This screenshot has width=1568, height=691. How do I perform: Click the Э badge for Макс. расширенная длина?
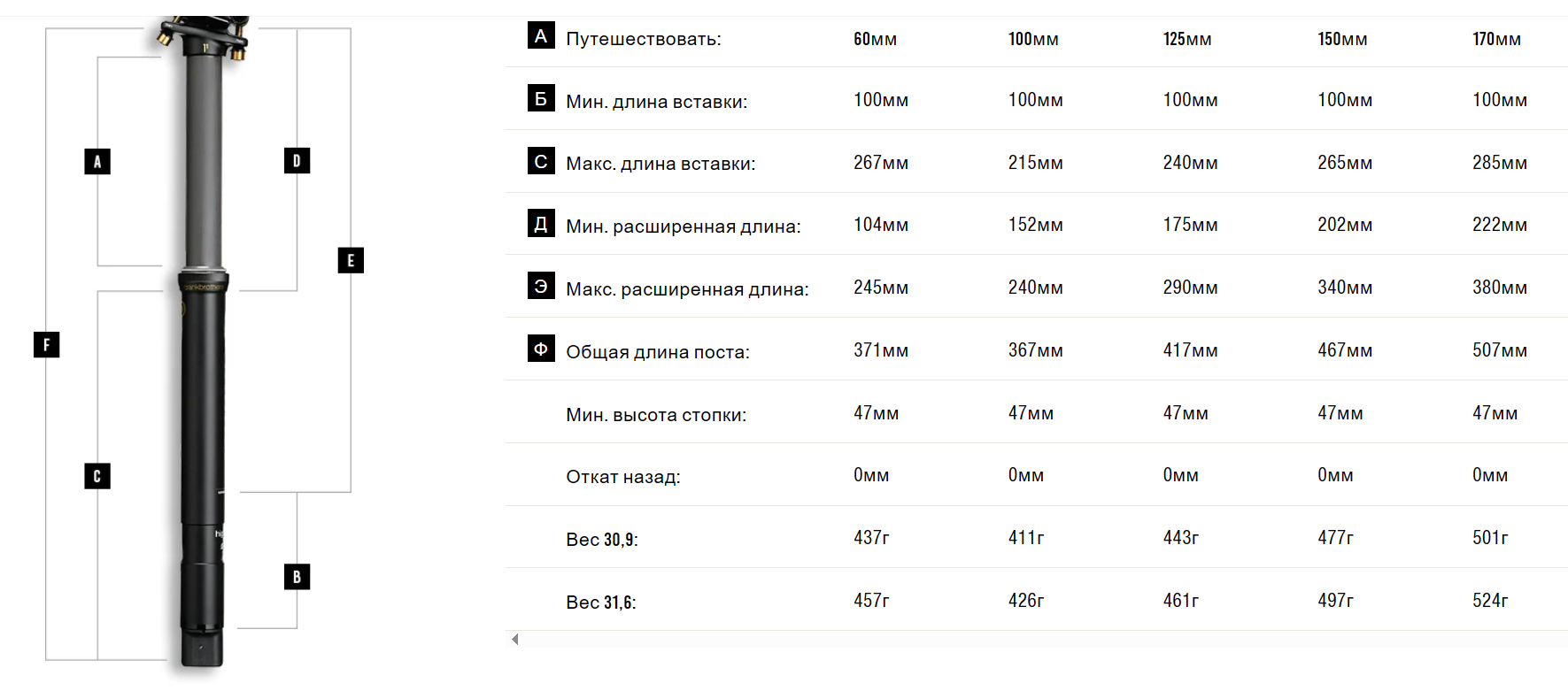pyautogui.click(x=541, y=286)
